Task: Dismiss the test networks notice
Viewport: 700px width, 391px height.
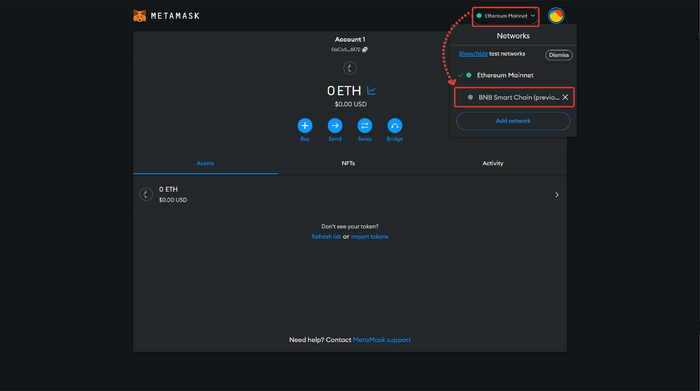Action: 558,55
